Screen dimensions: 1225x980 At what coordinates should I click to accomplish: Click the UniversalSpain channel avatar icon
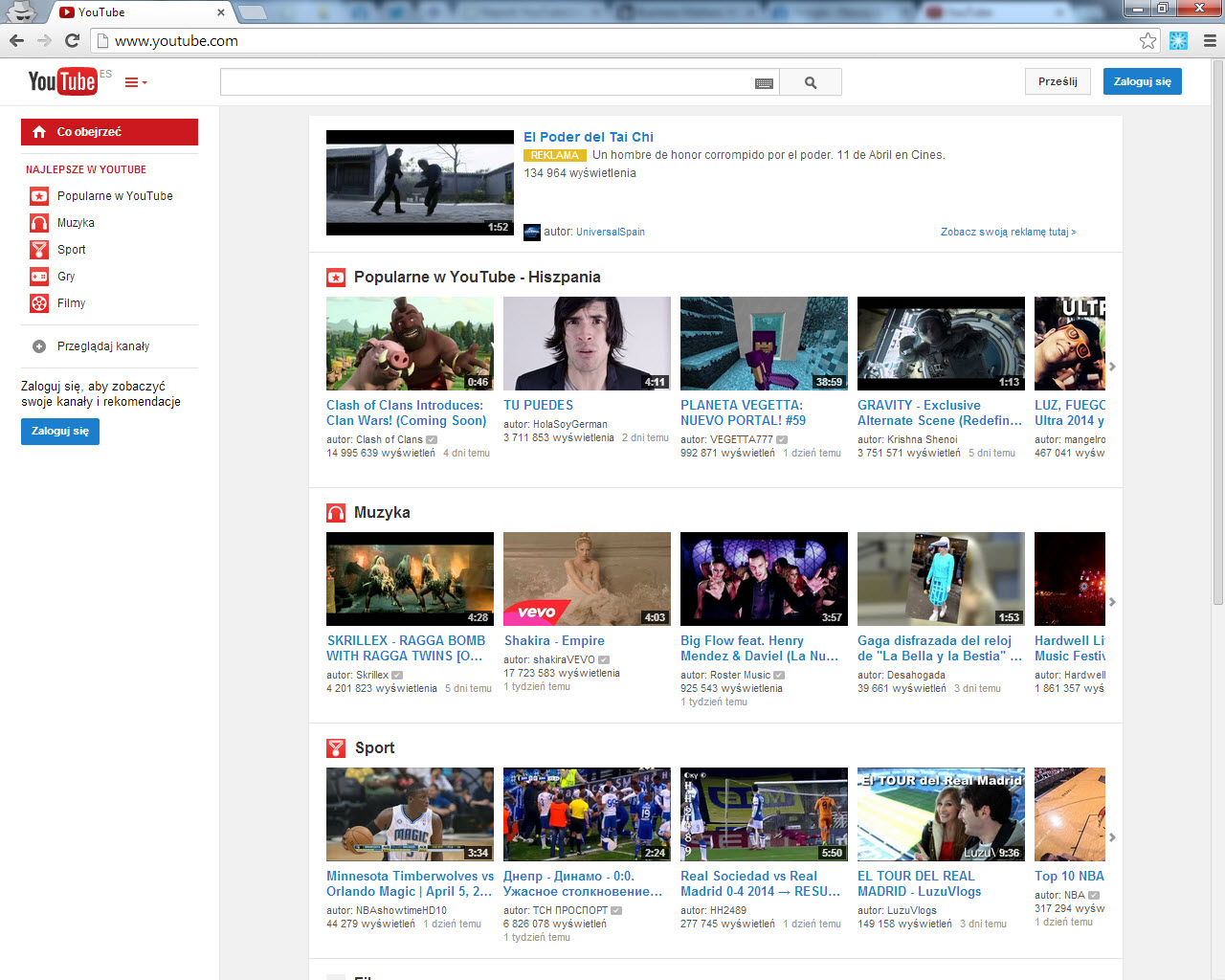532,232
